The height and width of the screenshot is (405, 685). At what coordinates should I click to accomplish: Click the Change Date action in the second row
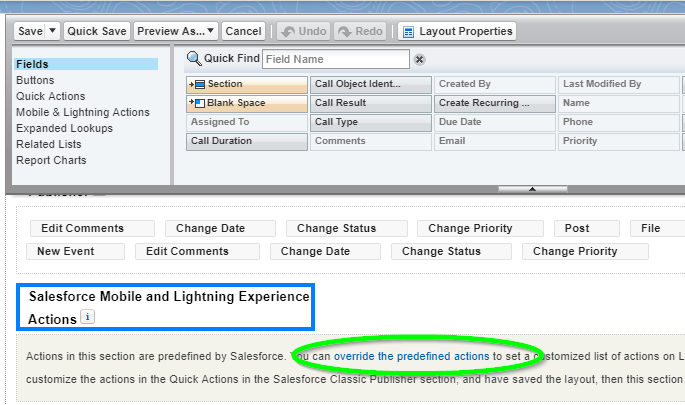click(325, 252)
